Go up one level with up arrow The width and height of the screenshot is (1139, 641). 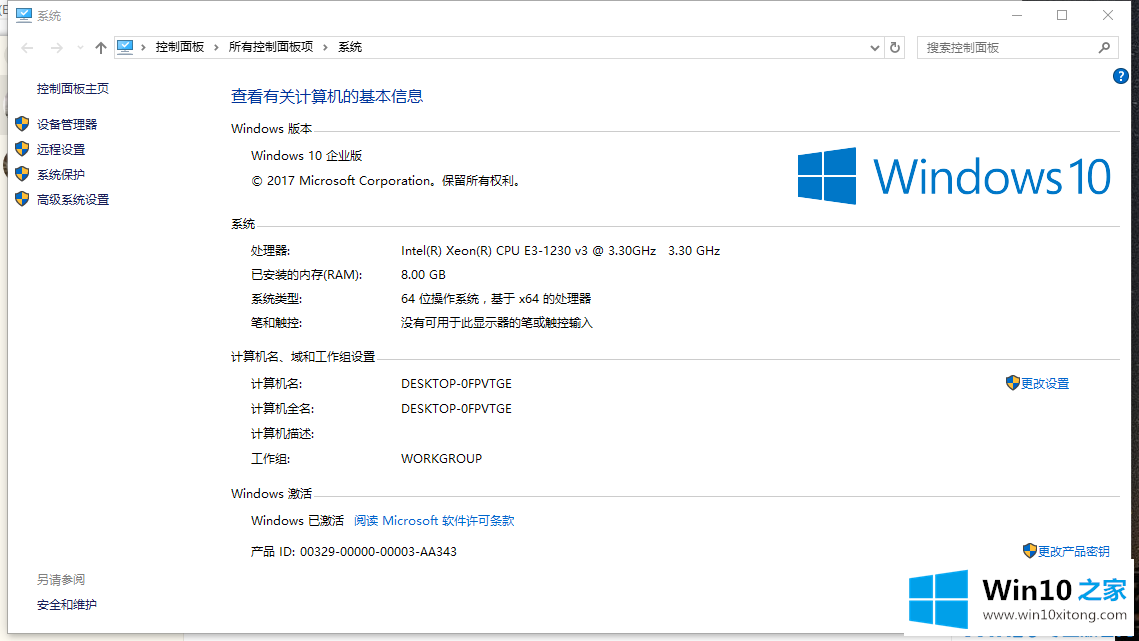[x=100, y=48]
